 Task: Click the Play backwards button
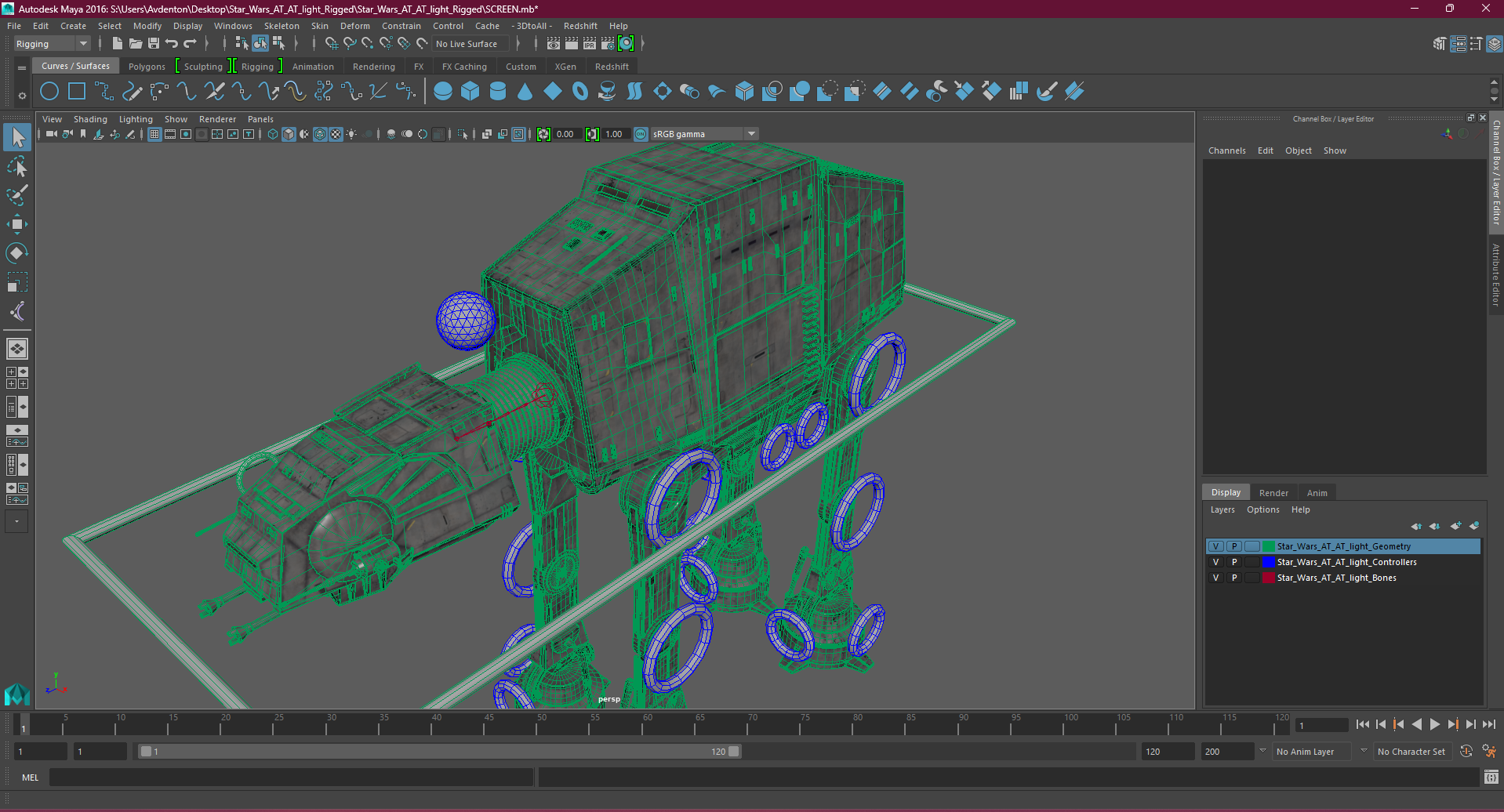tap(1416, 725)
